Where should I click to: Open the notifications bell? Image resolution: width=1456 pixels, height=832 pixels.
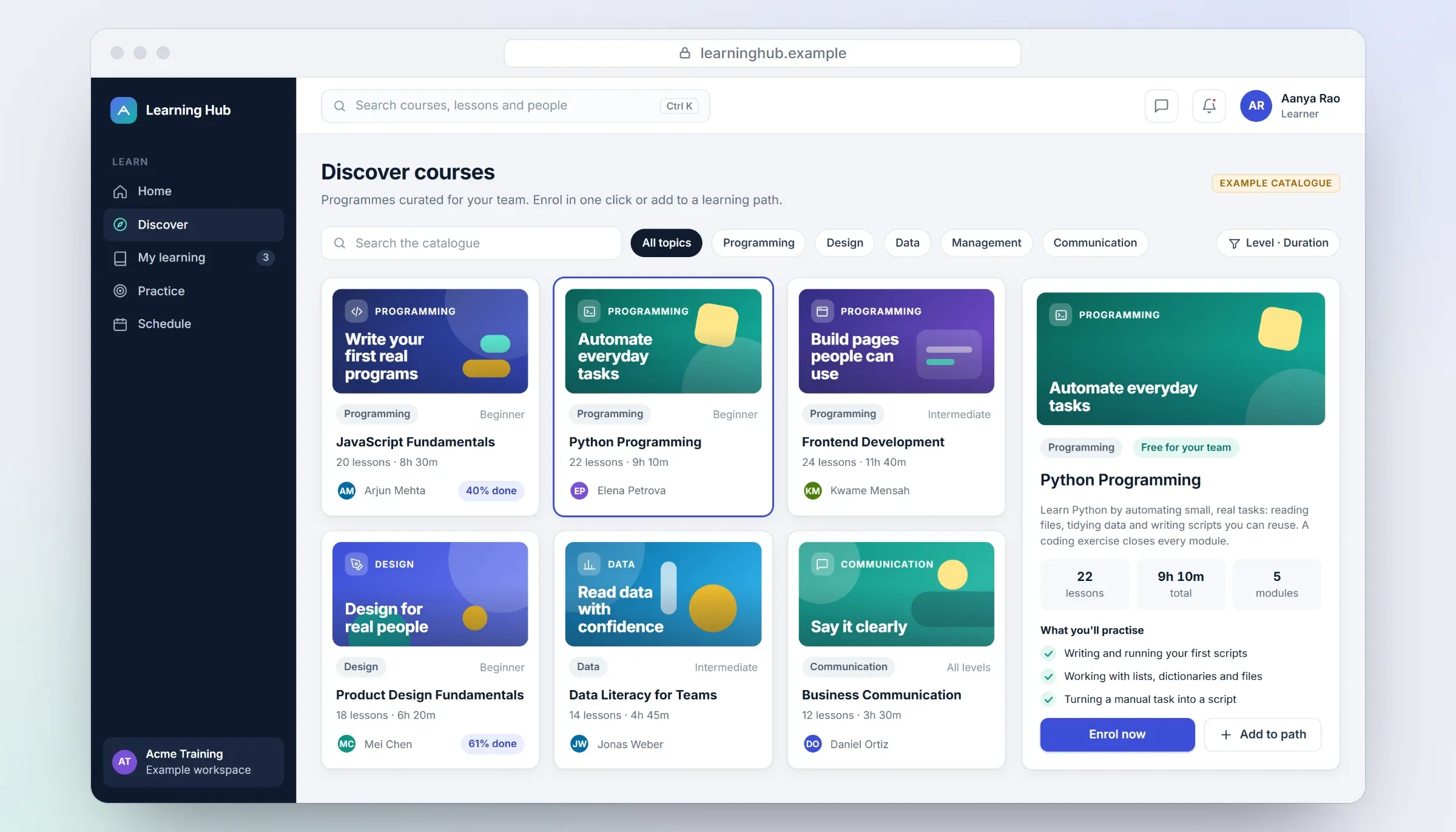tap(1209, 106)
